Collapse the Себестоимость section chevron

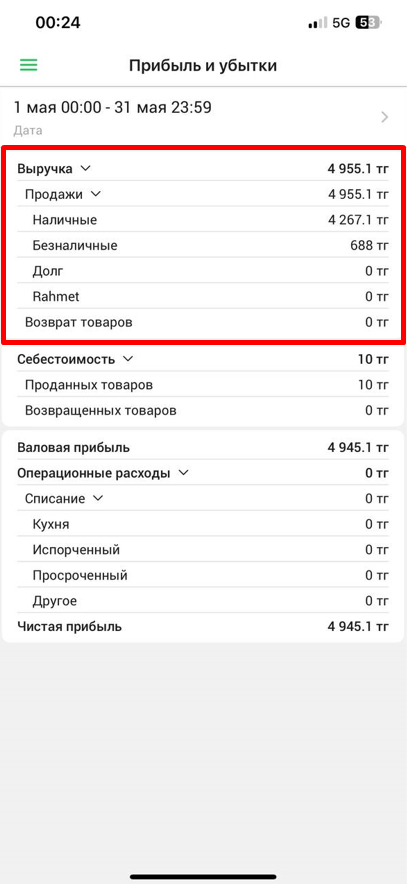click(x=128, y=359)
